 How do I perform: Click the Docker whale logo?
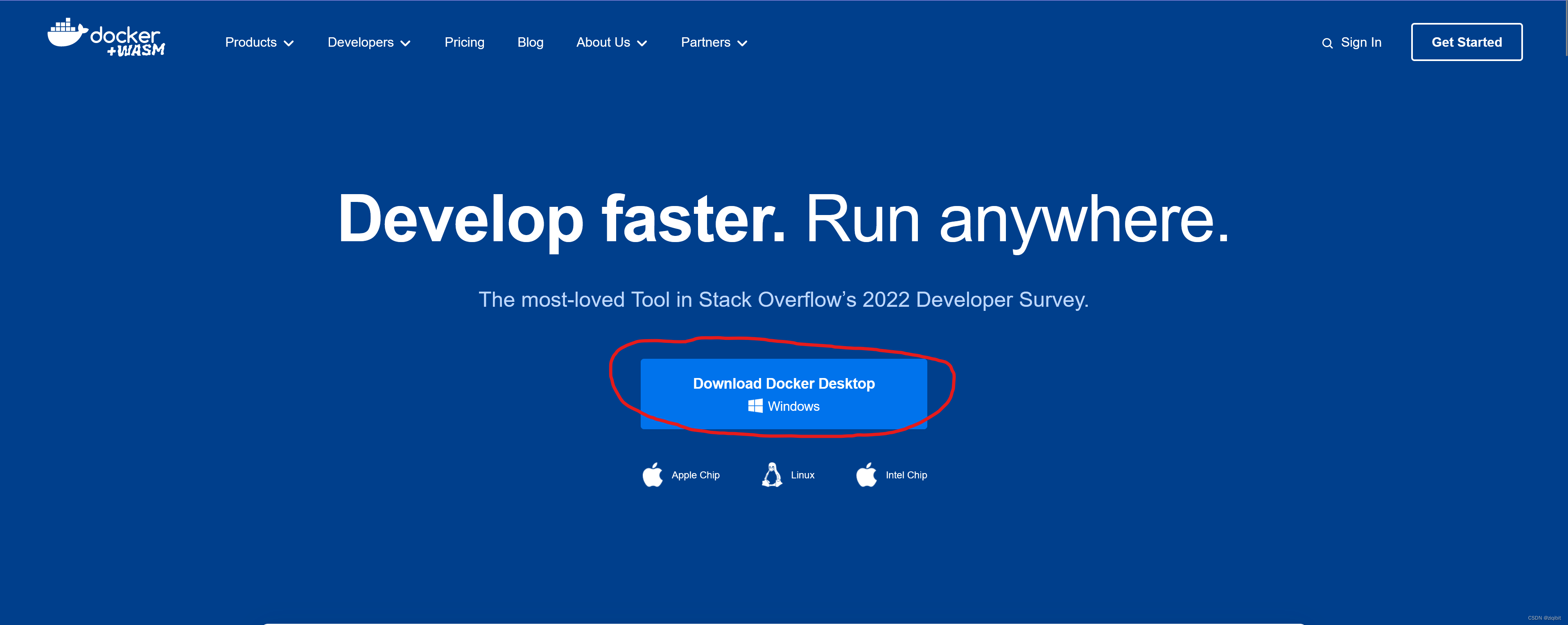(x=106, y=38)
